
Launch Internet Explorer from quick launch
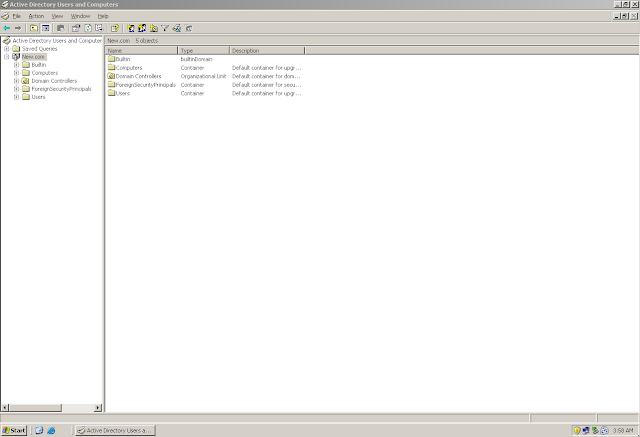51,430
